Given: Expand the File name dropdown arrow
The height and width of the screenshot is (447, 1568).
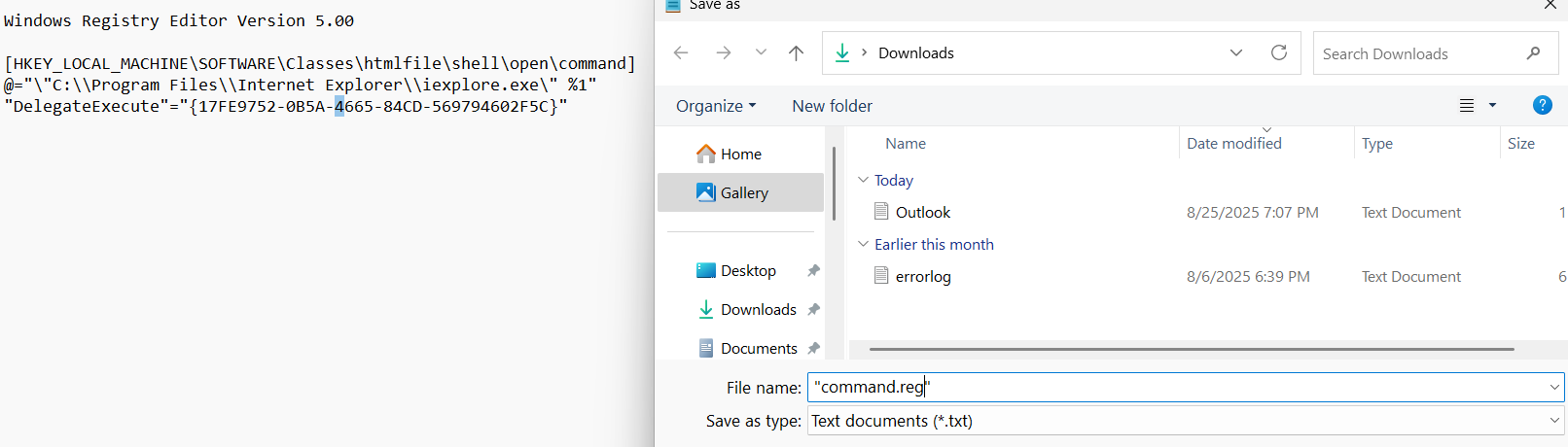Looking at the screenshot, I should click(x=1554, y=387).
